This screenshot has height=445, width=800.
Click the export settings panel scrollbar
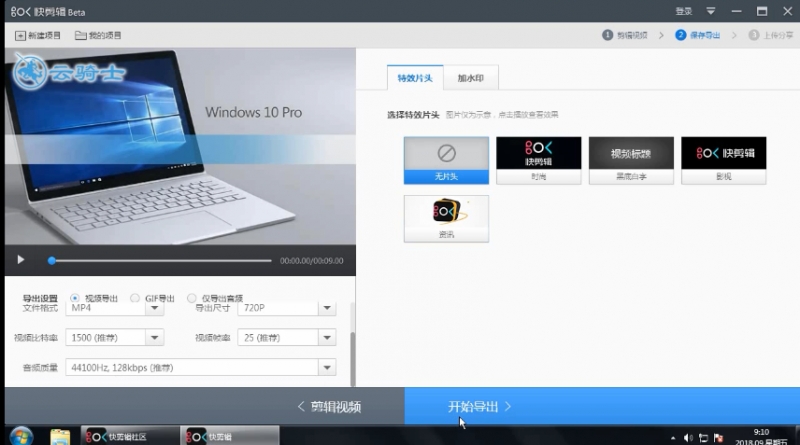click(x=352, y=359)
